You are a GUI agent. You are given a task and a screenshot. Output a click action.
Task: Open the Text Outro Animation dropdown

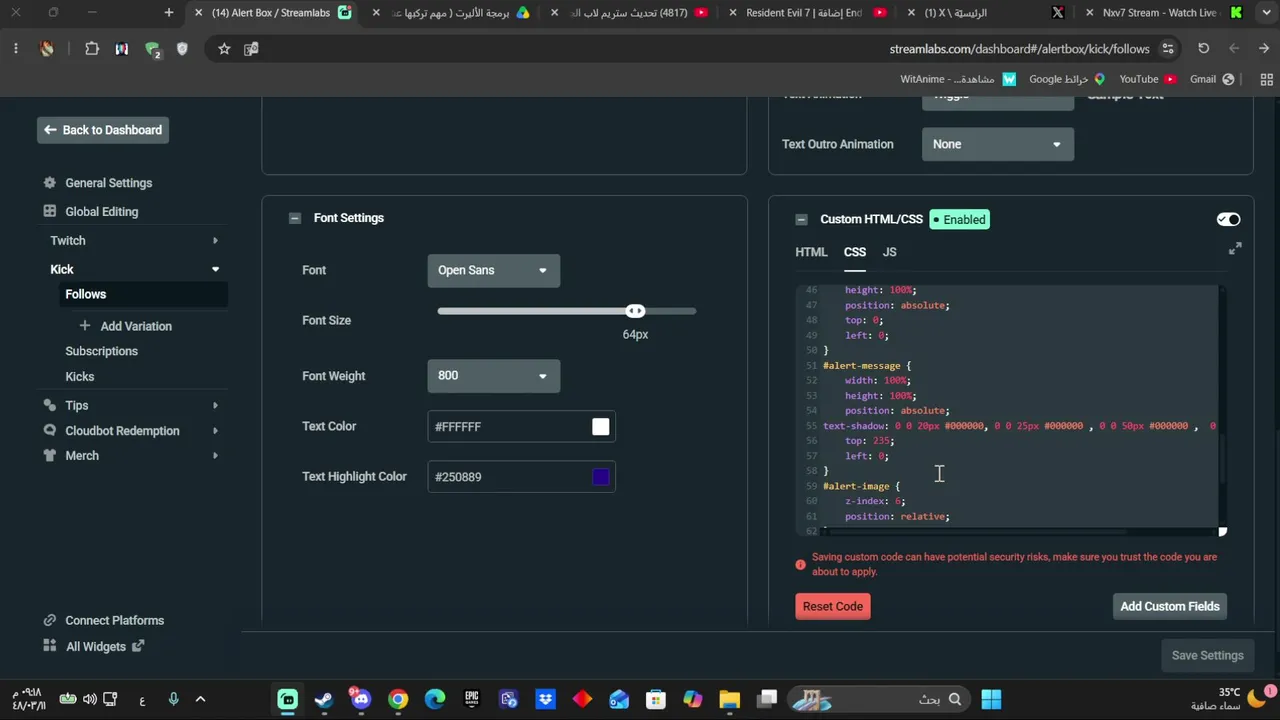pyautogui.click(x=998, y=144)
